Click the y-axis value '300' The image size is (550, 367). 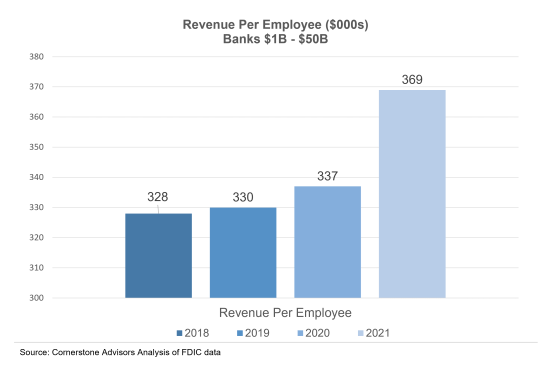(x=36, y=298)
